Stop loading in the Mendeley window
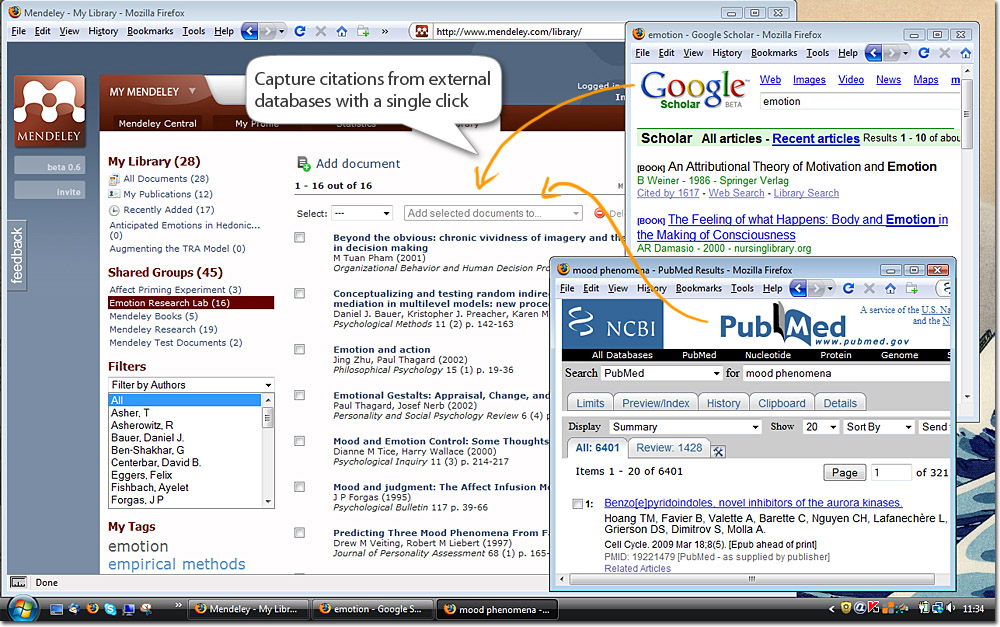This screenshot has width=1000, height=627. [321, 31]
